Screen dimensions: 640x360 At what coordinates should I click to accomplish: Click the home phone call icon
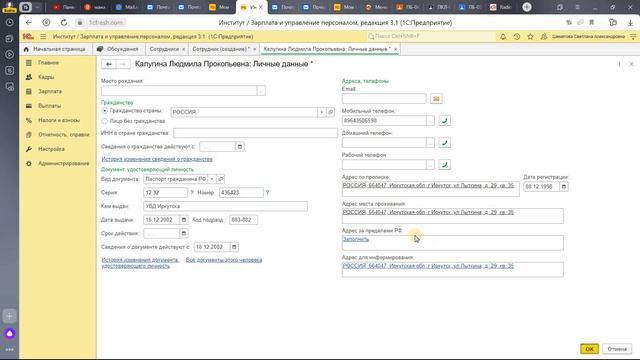click(x=444, y=143)
